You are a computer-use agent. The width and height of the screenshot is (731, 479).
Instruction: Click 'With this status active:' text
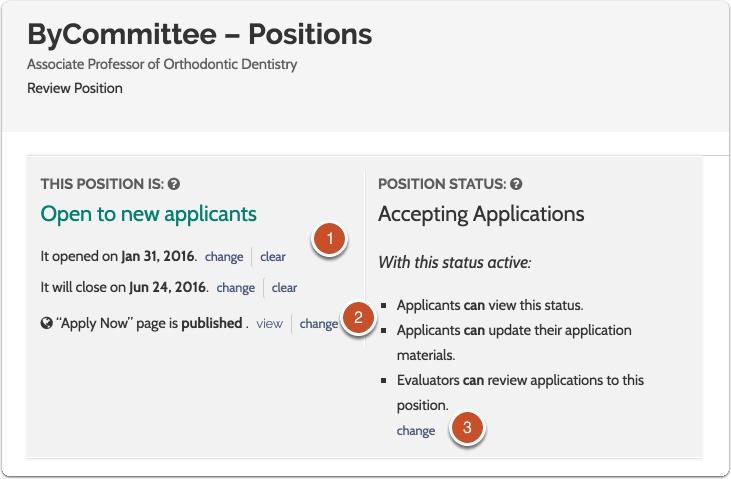pyautogui.click(x=455, y=262)
